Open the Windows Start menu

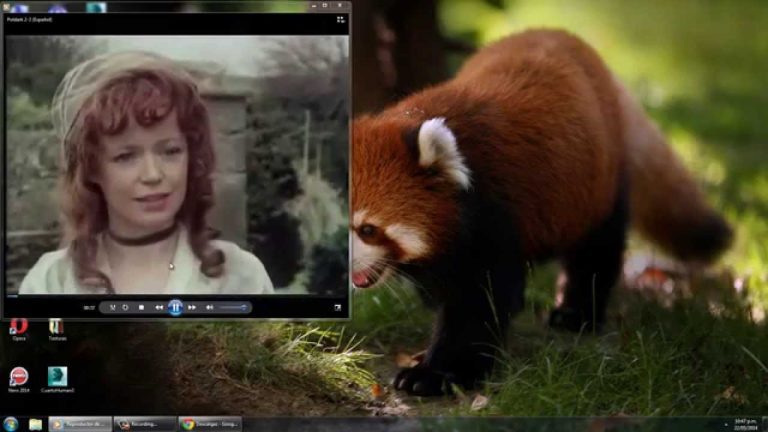coord(10,424)
